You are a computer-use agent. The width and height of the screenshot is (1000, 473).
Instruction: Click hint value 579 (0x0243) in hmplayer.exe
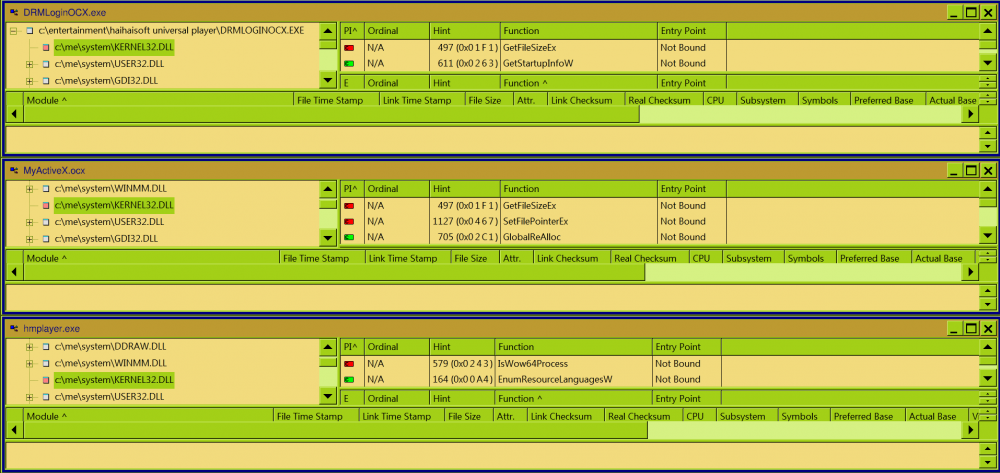pyautogui.click(x=462, y=364)
